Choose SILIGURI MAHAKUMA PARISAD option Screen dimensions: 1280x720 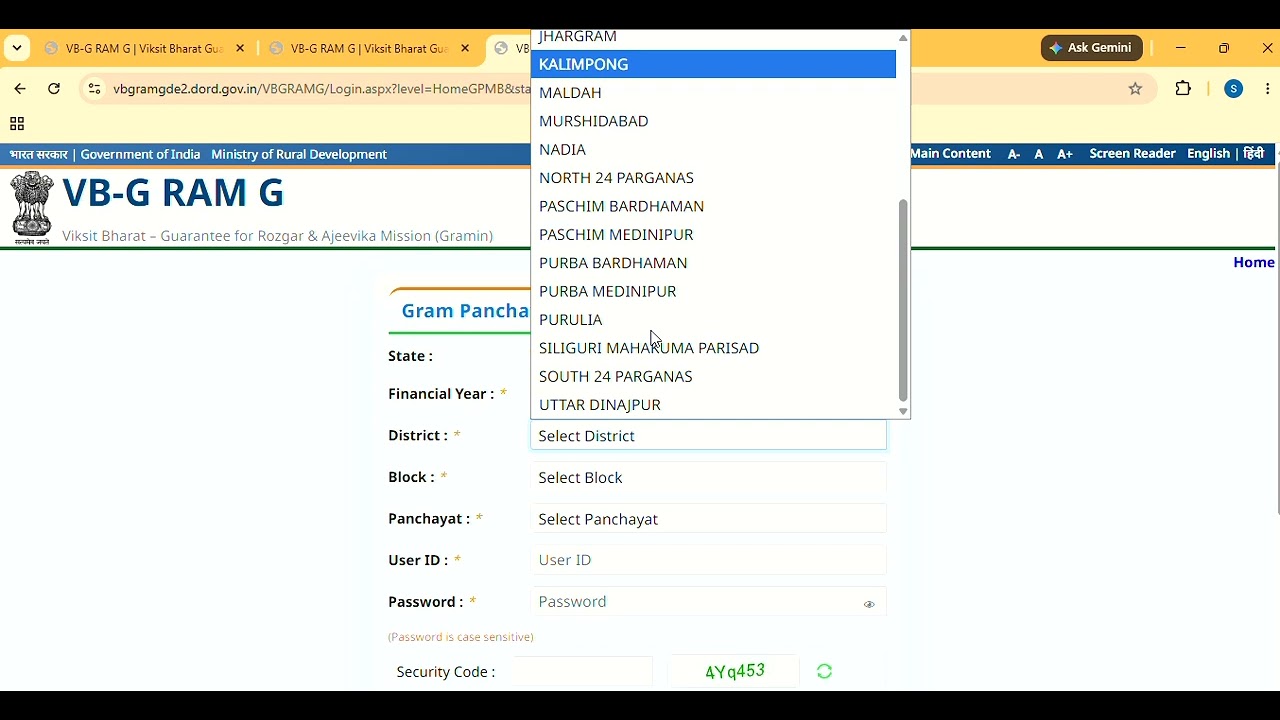713,348
